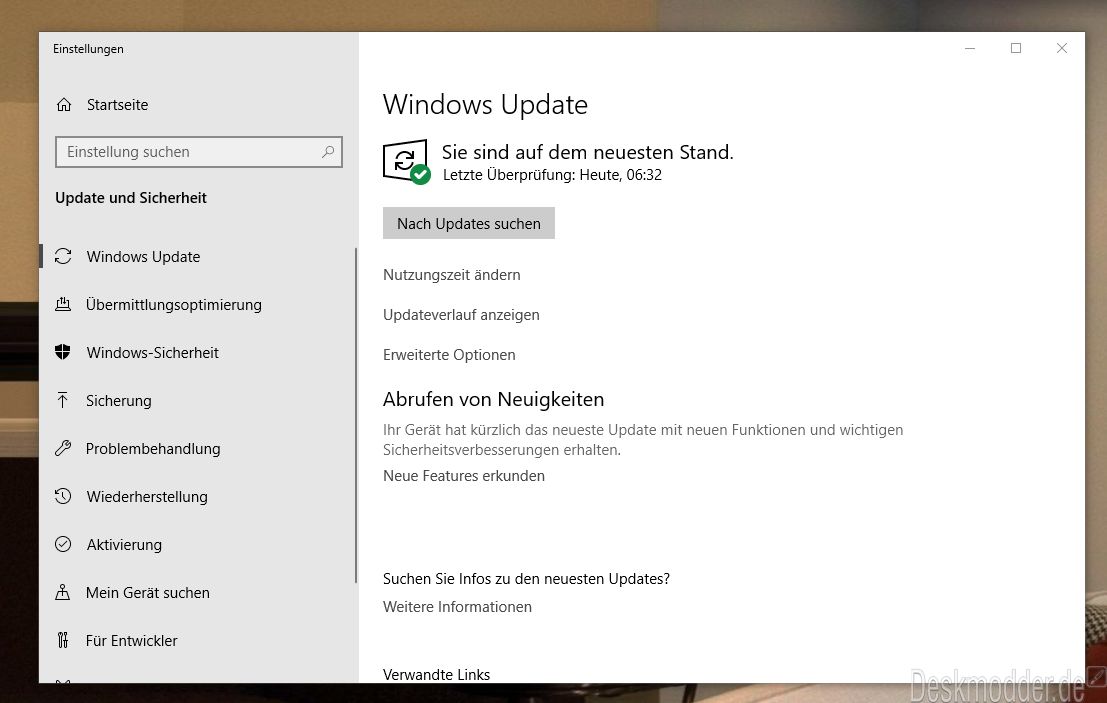The image size is (1107, 703).
Task: Minimize the Einstellungen window
Action: pyautogui.click(x=970, y=48)
